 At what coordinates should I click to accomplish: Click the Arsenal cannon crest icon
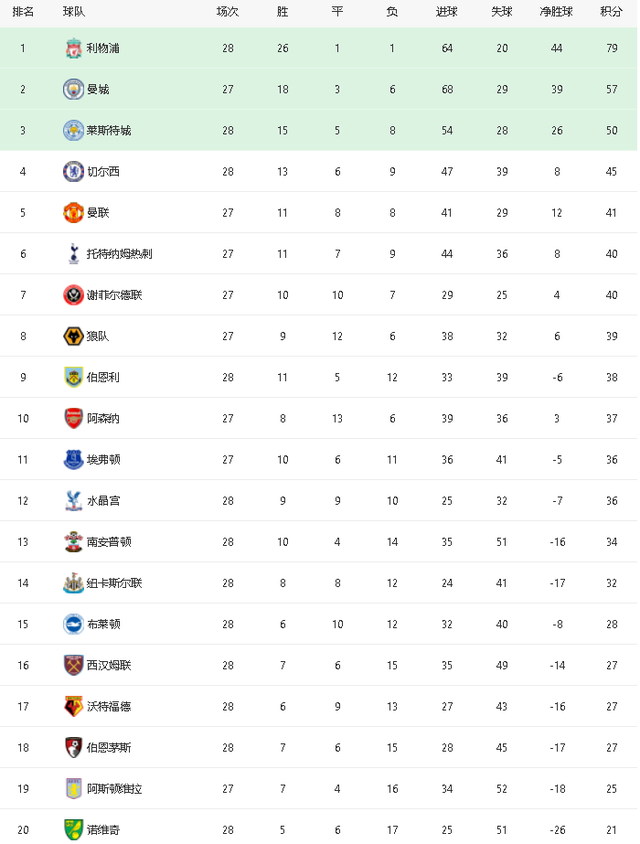pos(74,418)
